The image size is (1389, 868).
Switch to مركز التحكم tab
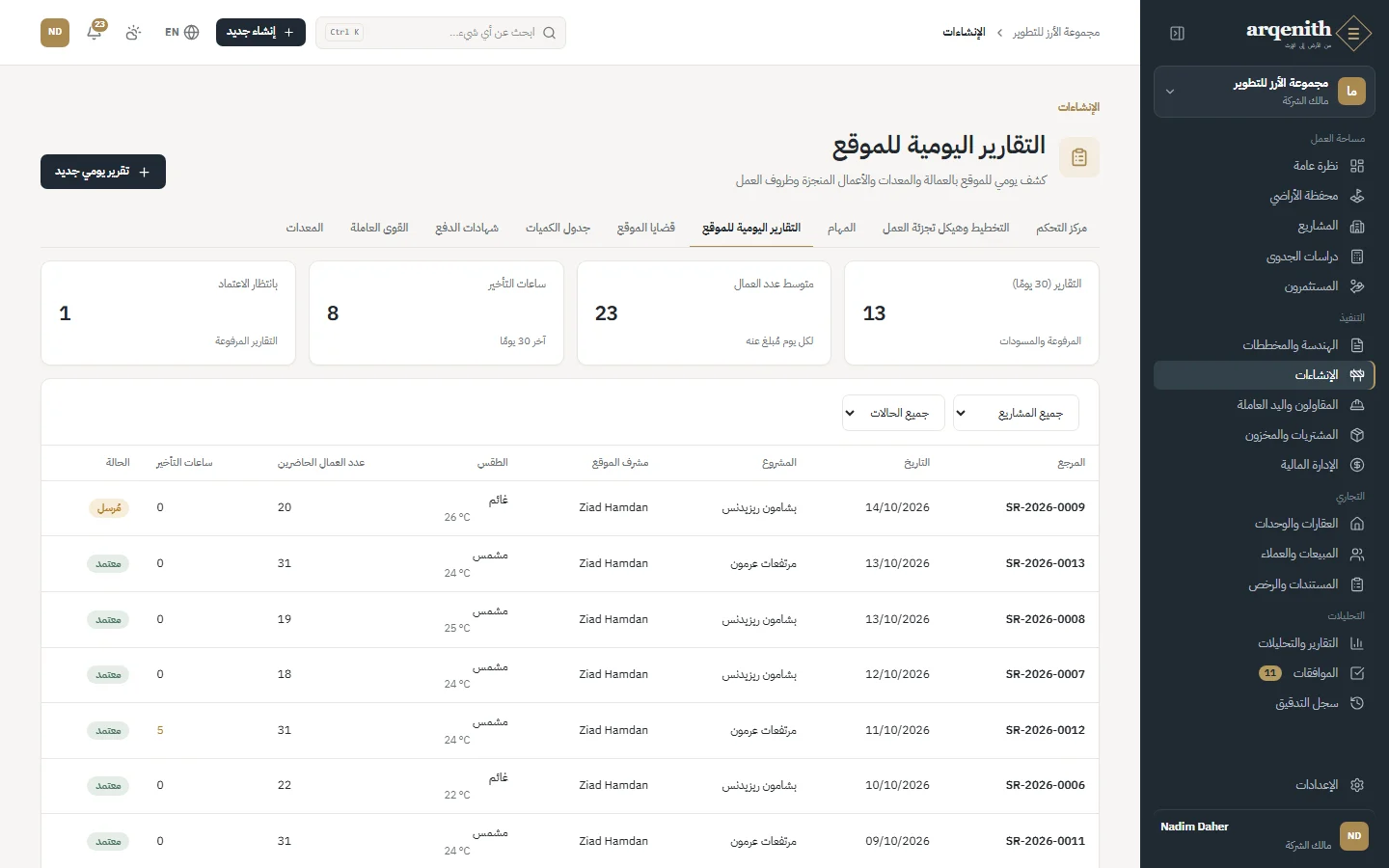tap(1061, 228)
